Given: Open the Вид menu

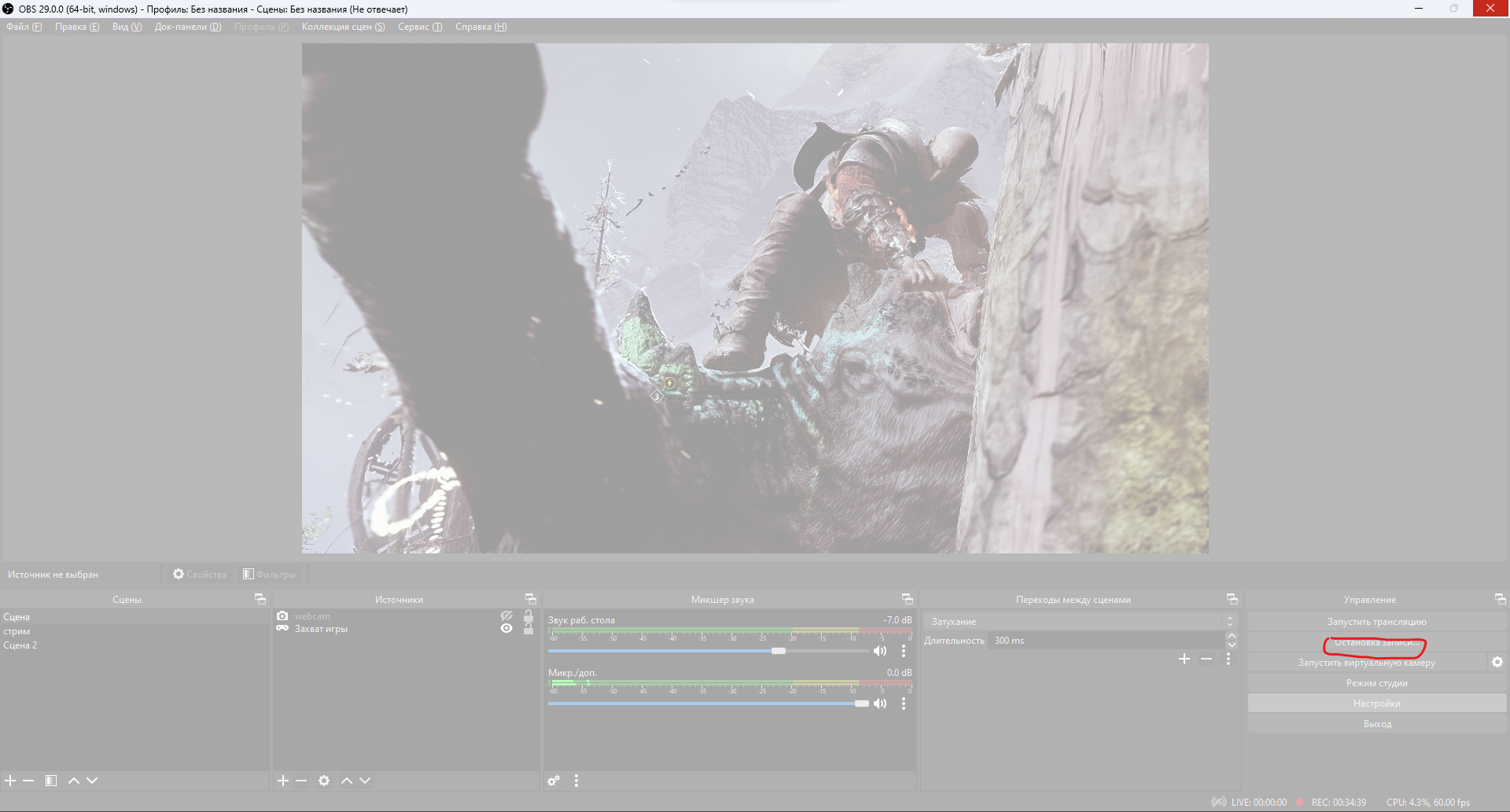Looking at the screenshot, I should tap(127, 27).
